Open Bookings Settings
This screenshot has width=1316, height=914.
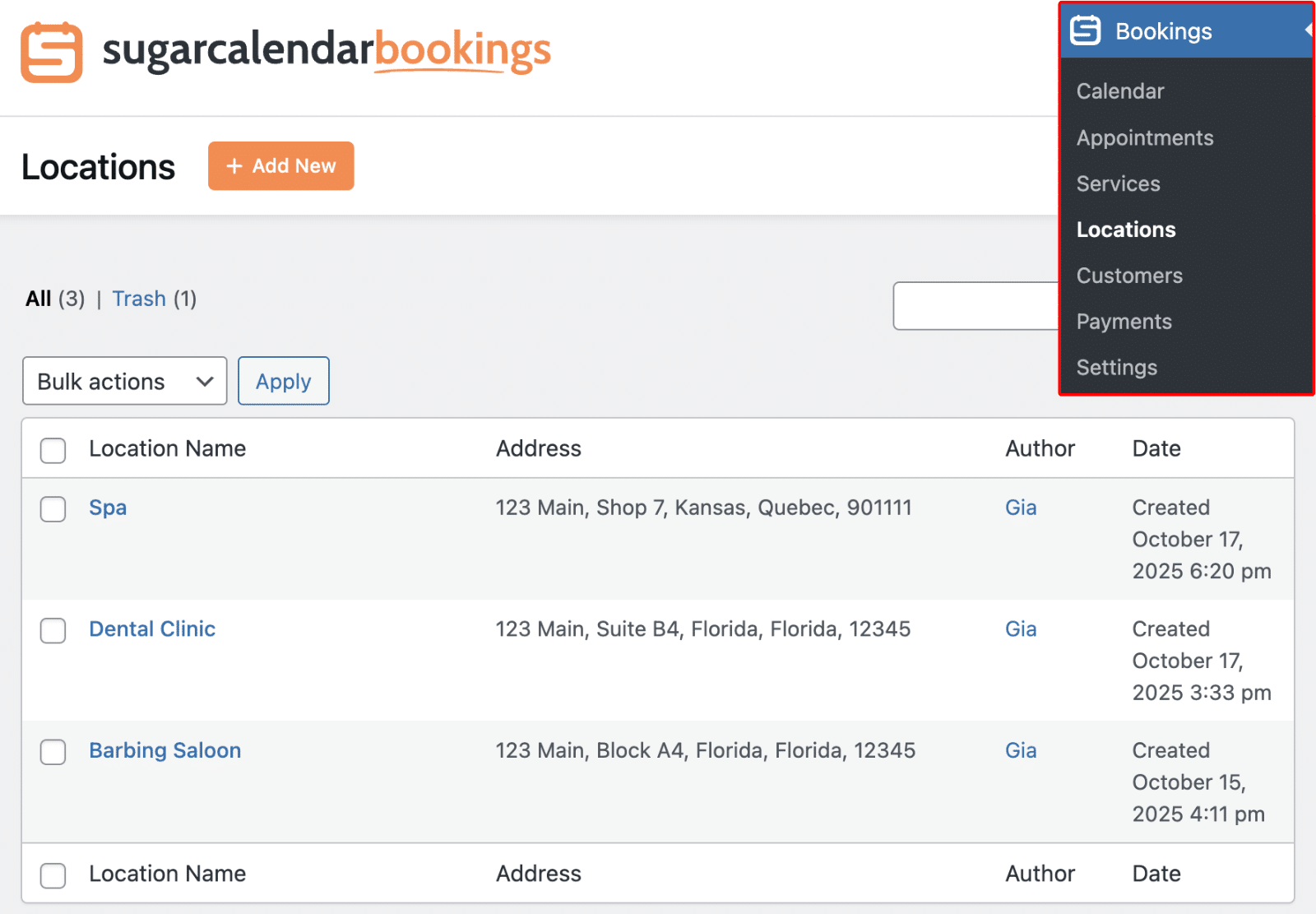tap(1116, 367)
